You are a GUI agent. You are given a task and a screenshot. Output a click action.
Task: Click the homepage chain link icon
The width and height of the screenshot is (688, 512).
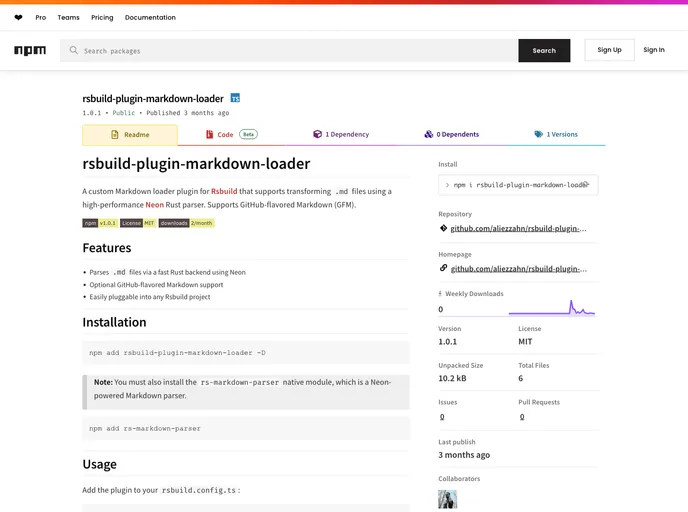coord(443,268)
